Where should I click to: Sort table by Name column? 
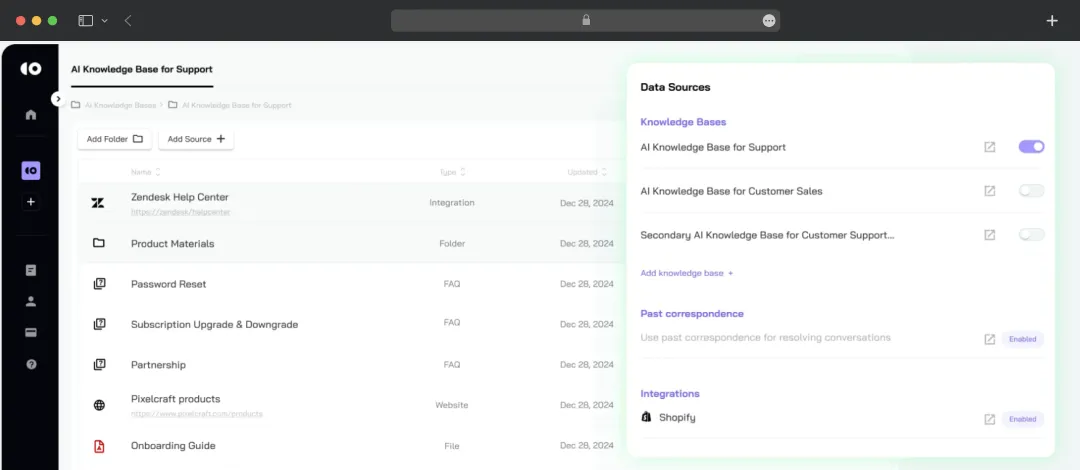(x=145, y=172)
